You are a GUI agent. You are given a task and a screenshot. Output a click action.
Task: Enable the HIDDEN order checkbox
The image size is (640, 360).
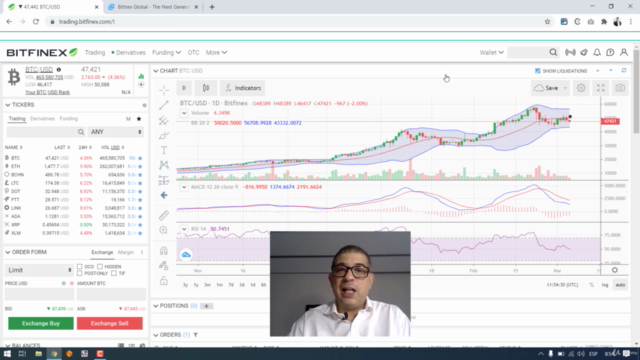100,267
